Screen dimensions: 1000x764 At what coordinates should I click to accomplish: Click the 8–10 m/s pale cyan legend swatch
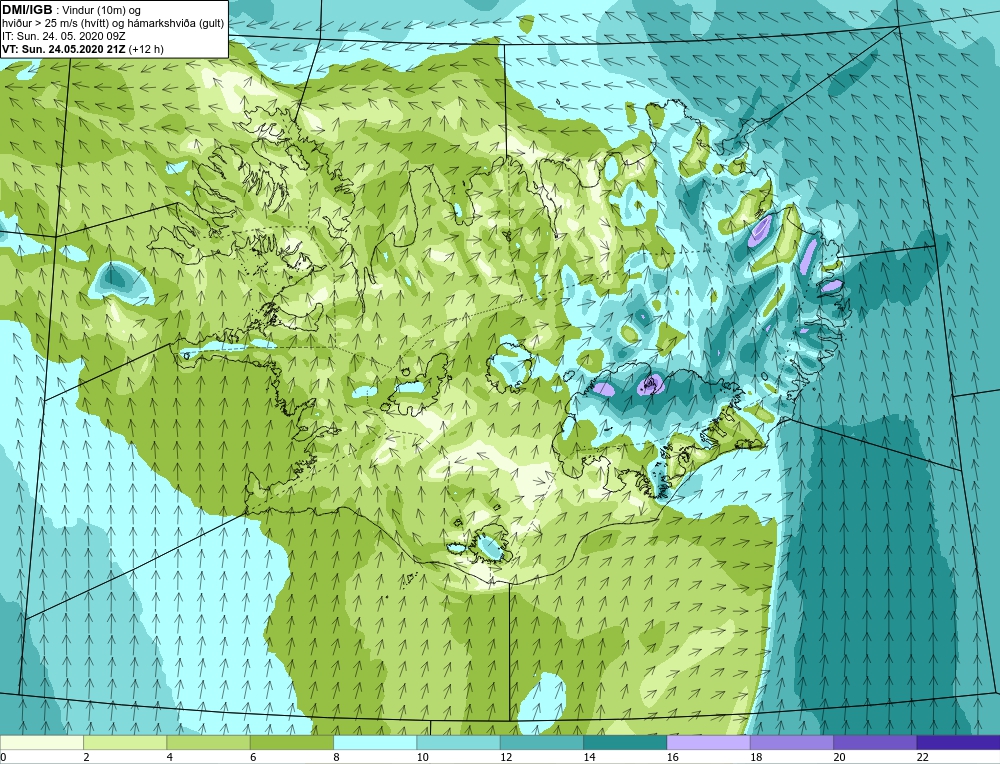(375, 742)
